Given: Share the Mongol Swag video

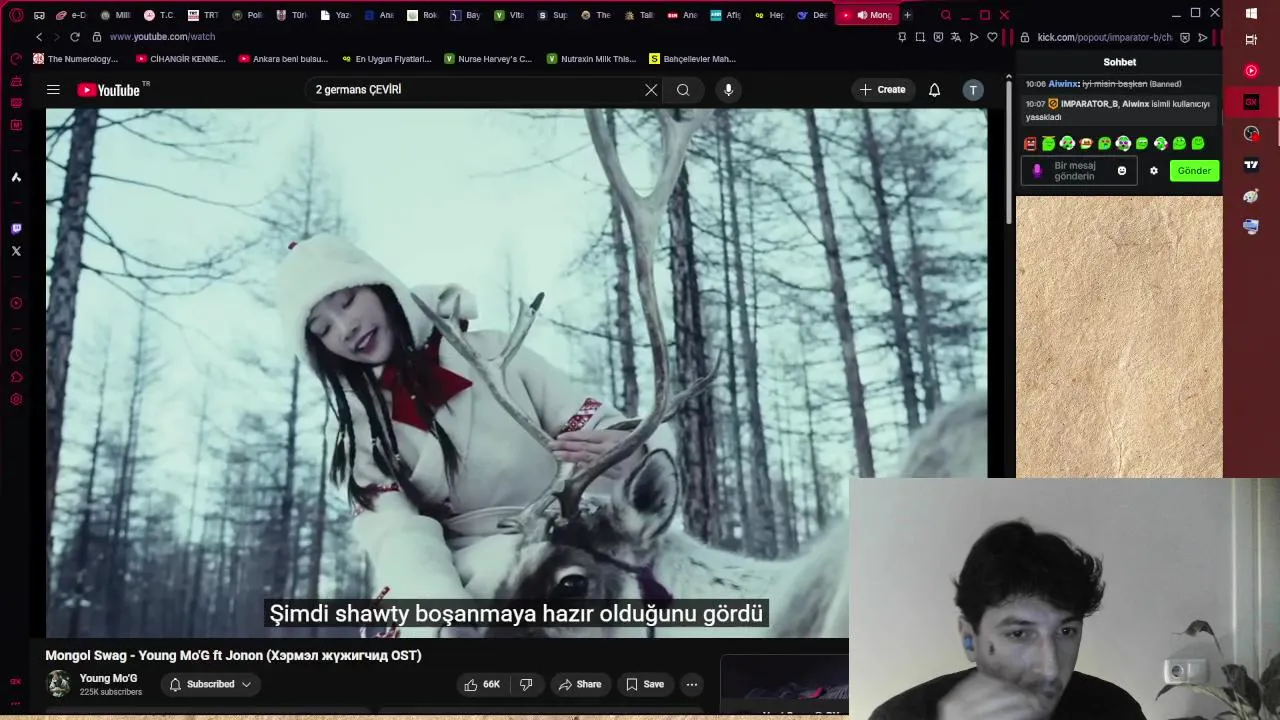Looking at the screenshot, I should click(580, 684).
